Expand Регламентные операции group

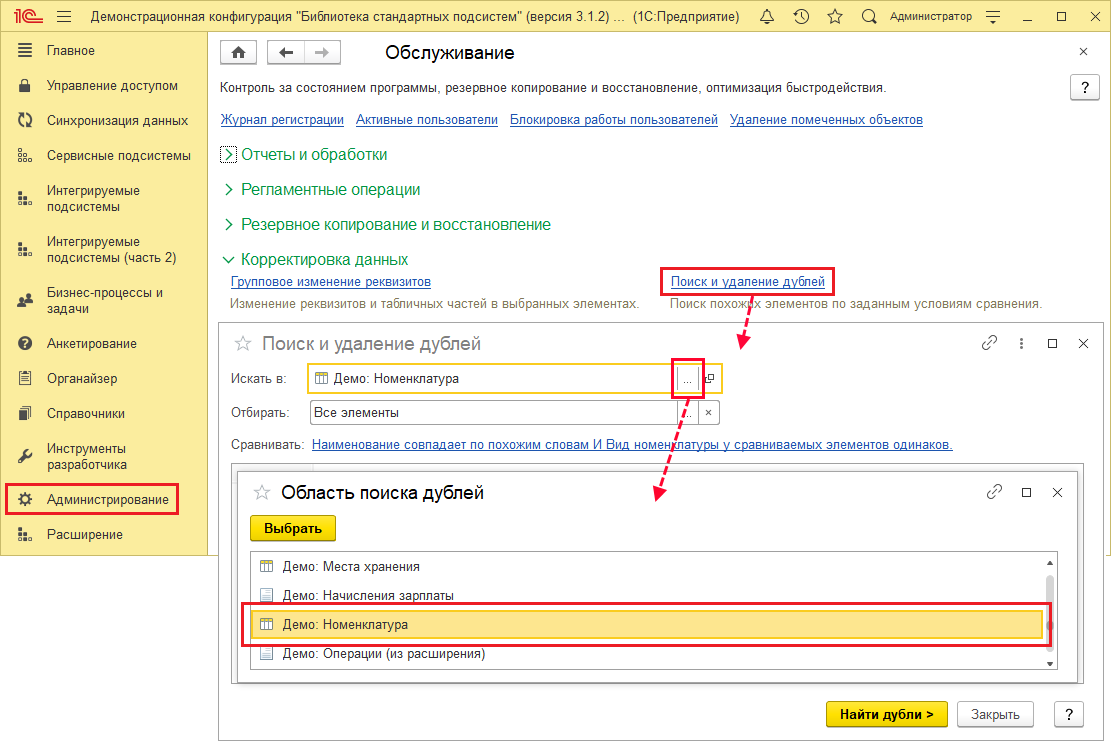pyautogui.click(x=322, y=190)
